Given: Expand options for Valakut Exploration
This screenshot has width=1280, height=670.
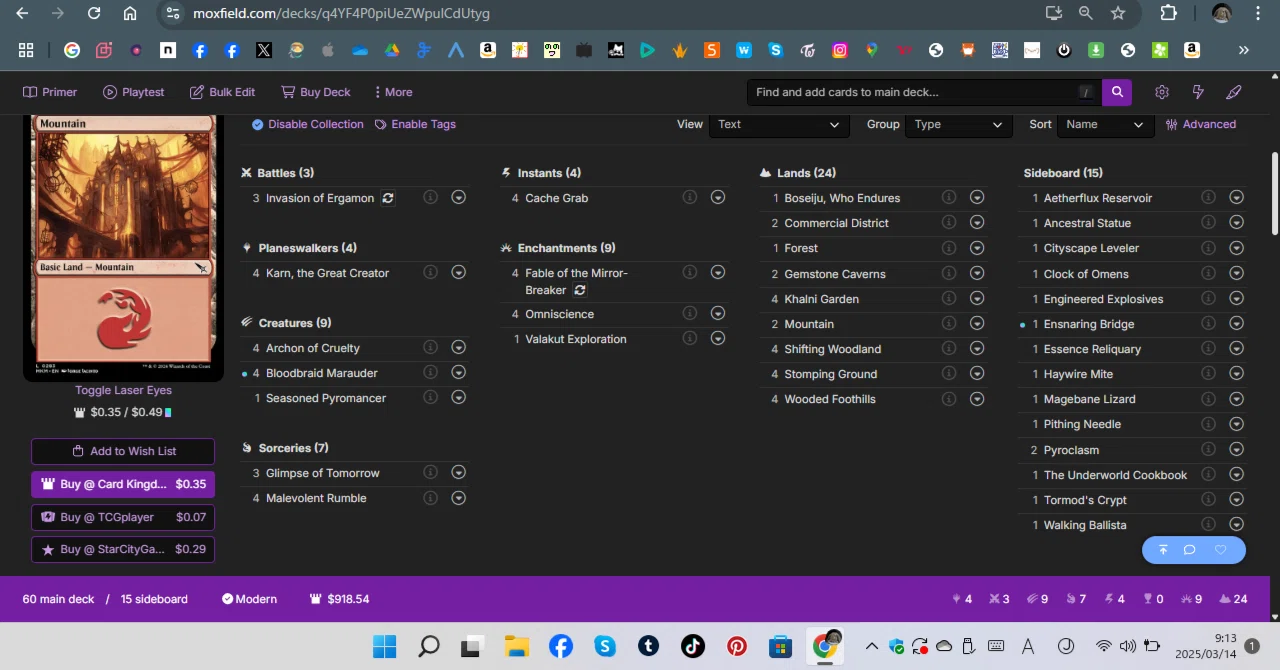Looking at the screenshot, I should coord(717,338).
